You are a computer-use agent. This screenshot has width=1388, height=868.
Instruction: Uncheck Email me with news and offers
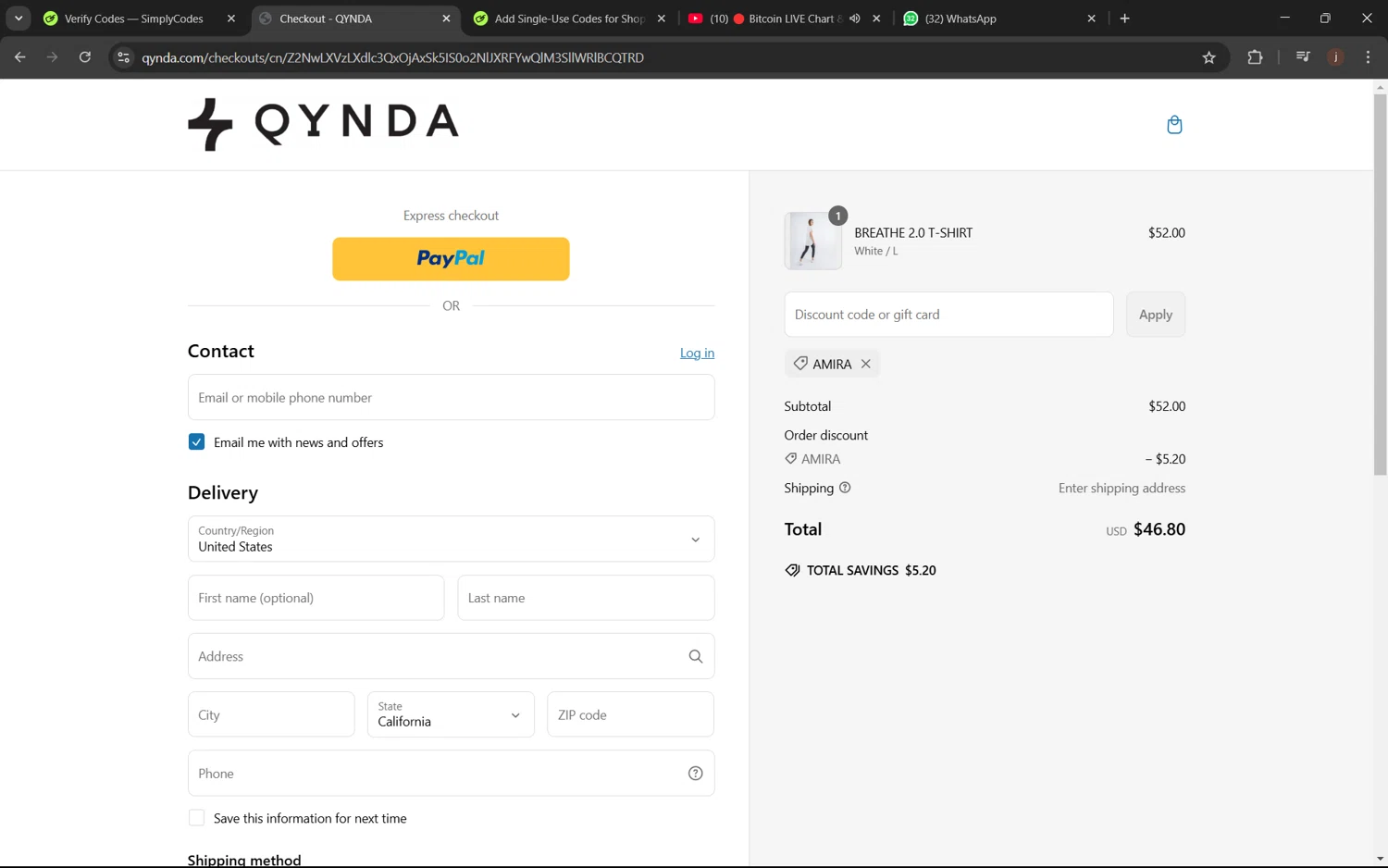coord(196,442)
